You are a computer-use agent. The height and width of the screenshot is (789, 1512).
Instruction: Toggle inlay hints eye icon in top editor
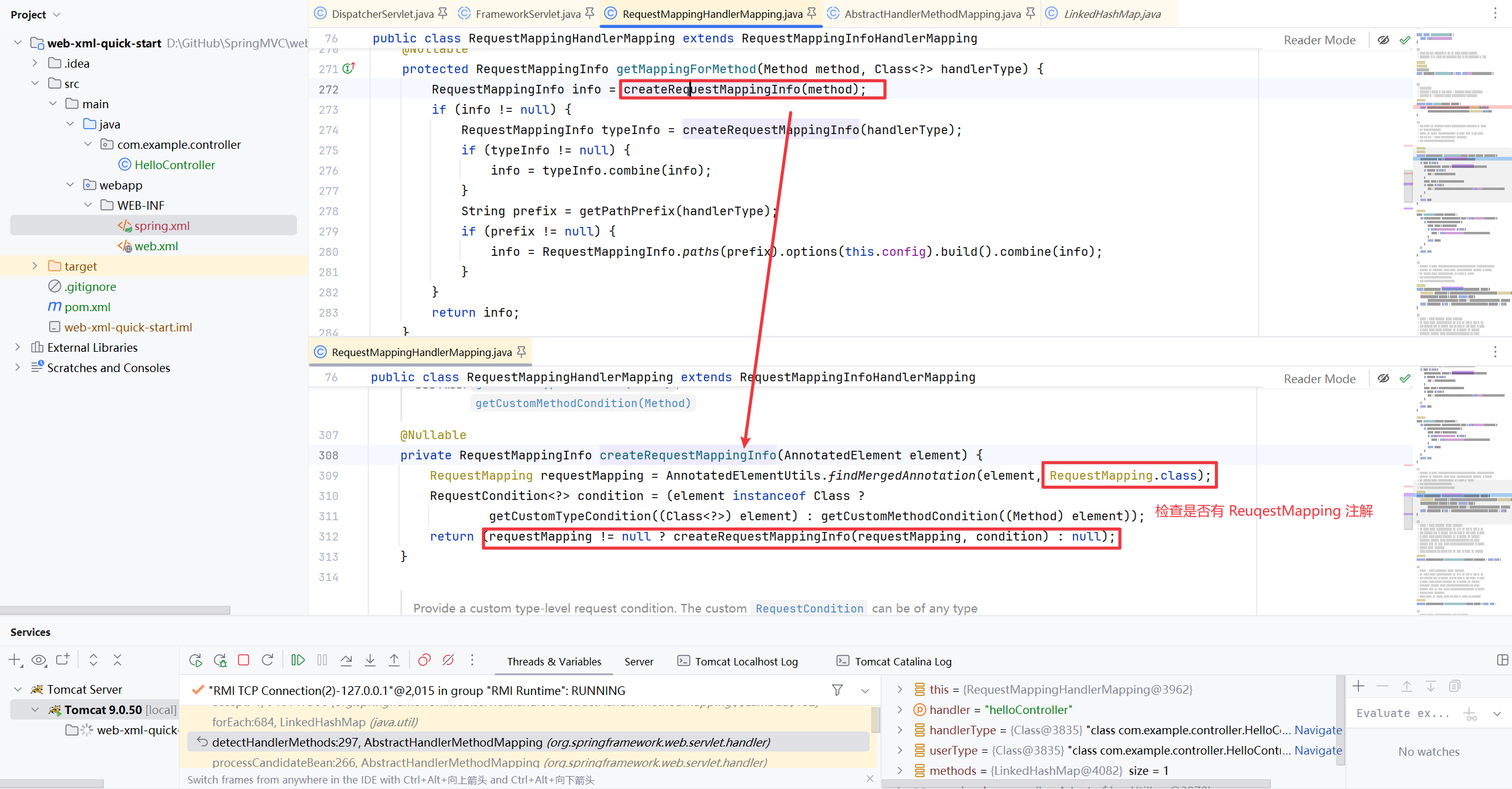1383,40
